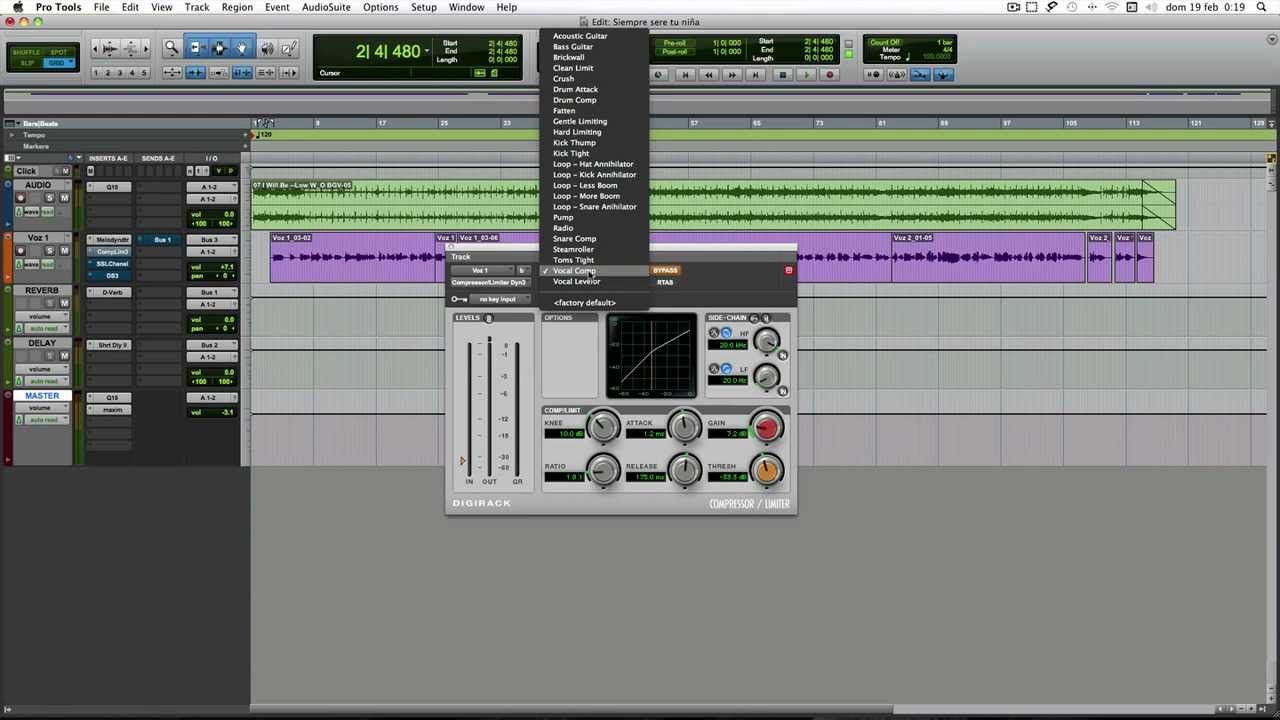Select the Grabber hand tool
Viewport: 1280px width, 720px height.
pyautogui.click(x=241, y=48)
